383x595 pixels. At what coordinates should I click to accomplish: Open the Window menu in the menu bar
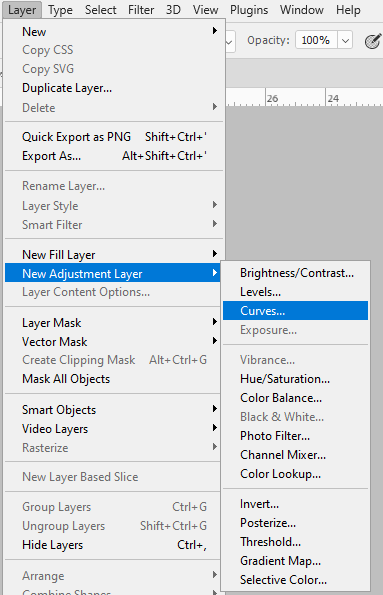point(302,10)
